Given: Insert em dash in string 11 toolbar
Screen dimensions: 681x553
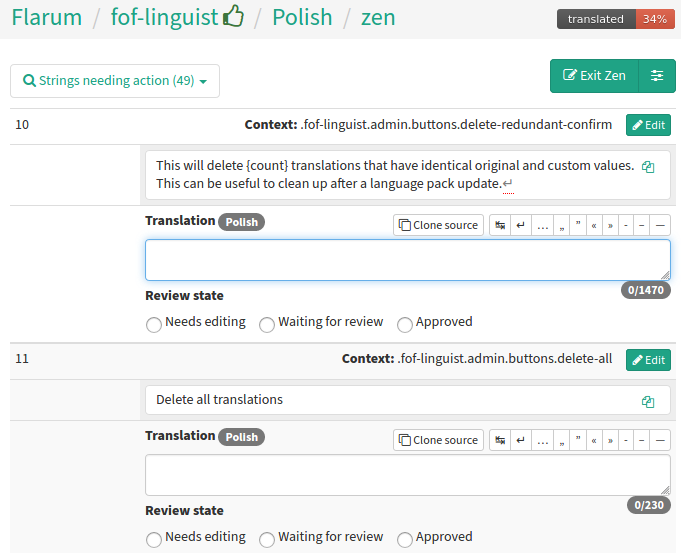Looking at the screenshot, I should [x=660, y=440].
